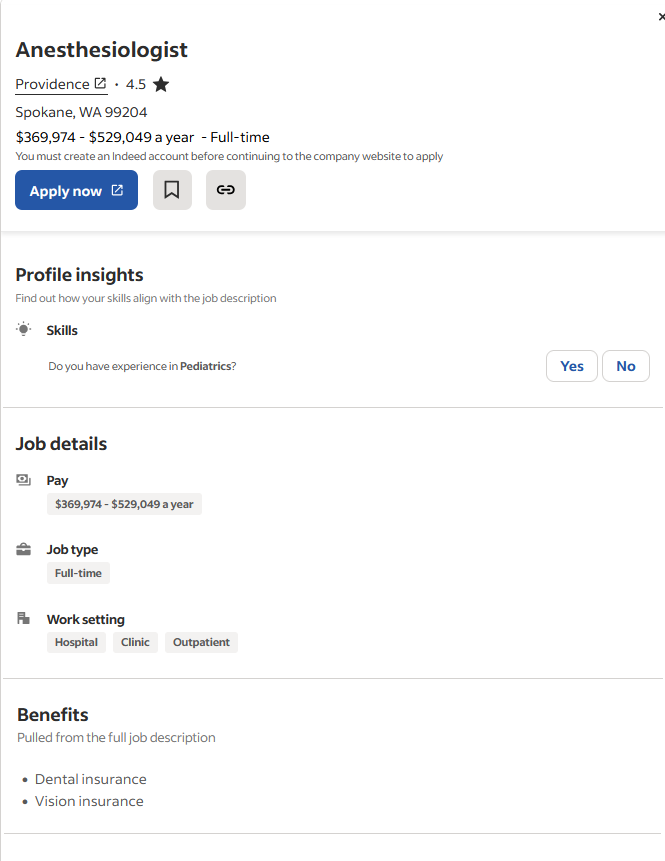The width and height of the screenshot is (665, 861).
Task: Click the Pediatrics skill keyword
Action: point(205,366)
